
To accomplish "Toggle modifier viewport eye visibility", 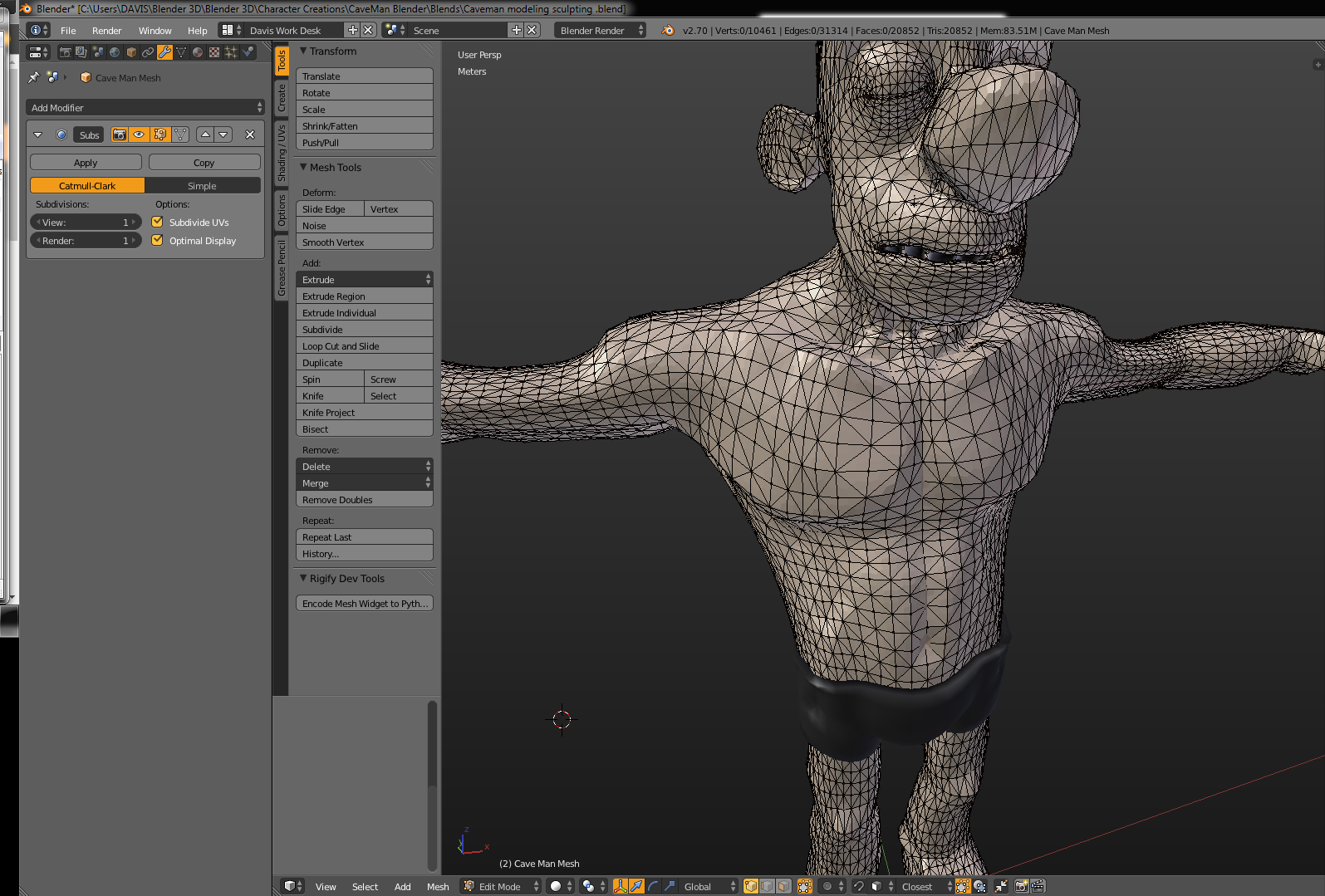I will coord(139,135).
